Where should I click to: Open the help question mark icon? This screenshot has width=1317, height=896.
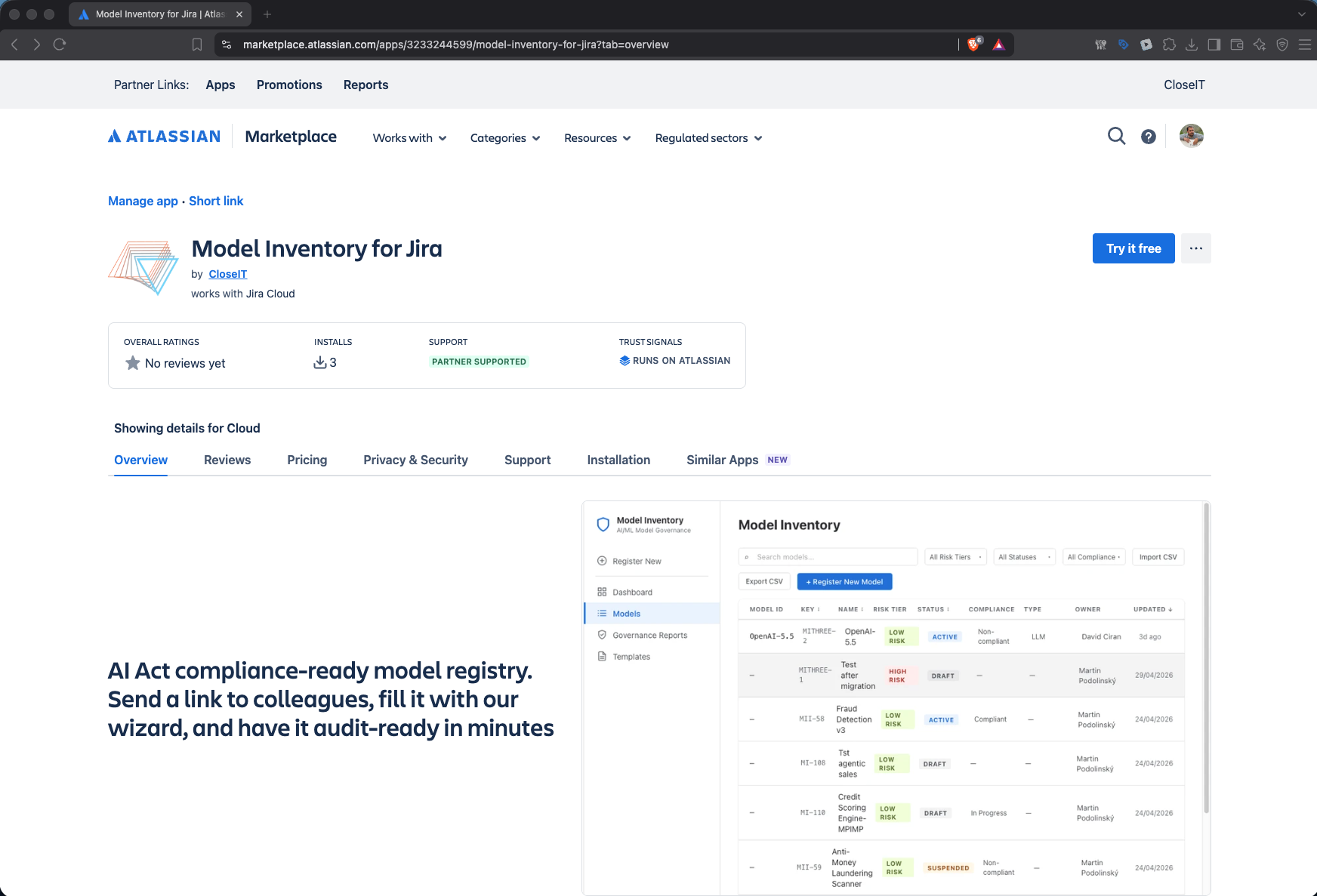1149,137
